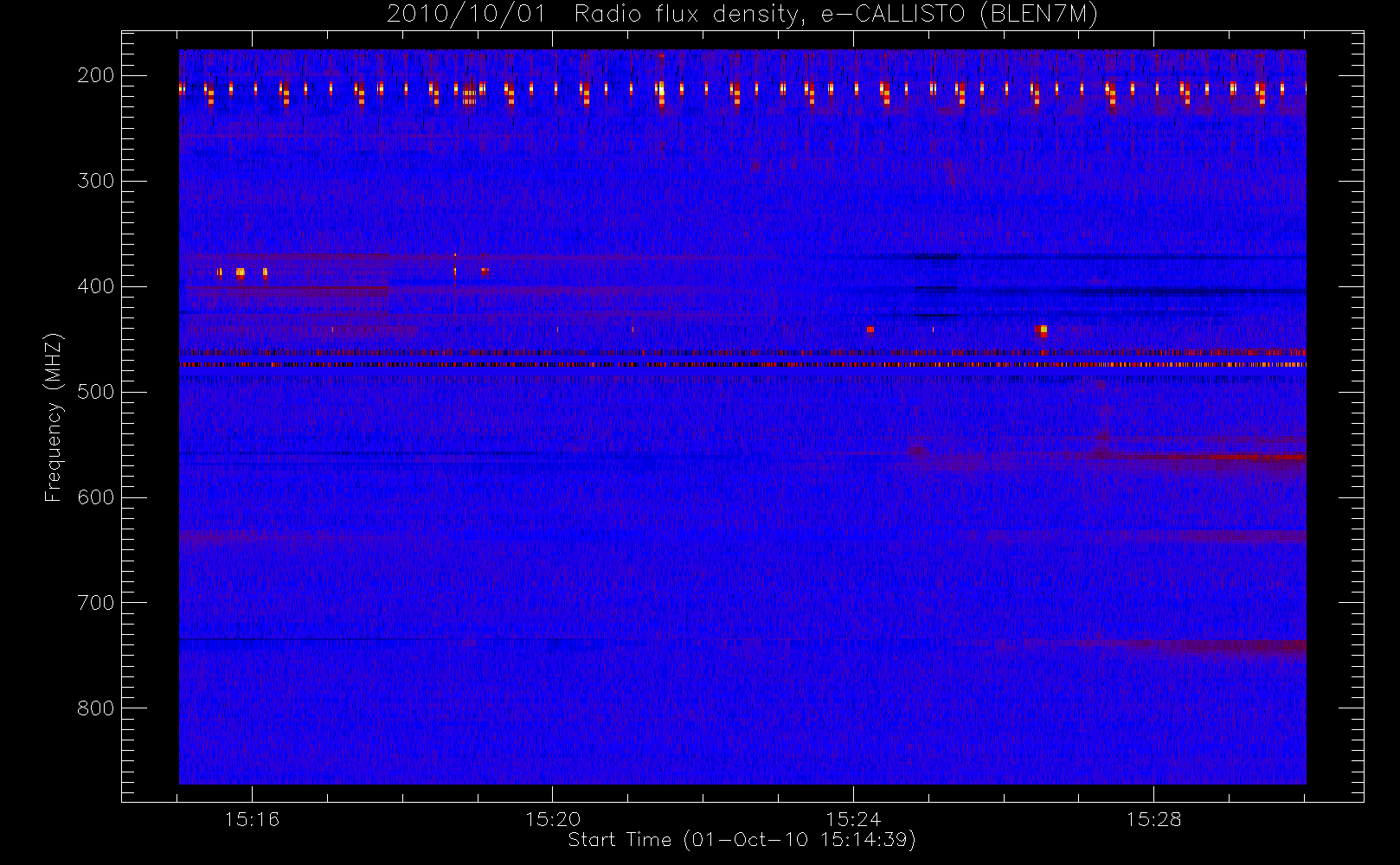Screen dimensions: 1400x865
Task: Click the 'Start Time (01-Oct-10 15:14:39)' label
Action: coord(742,840)
